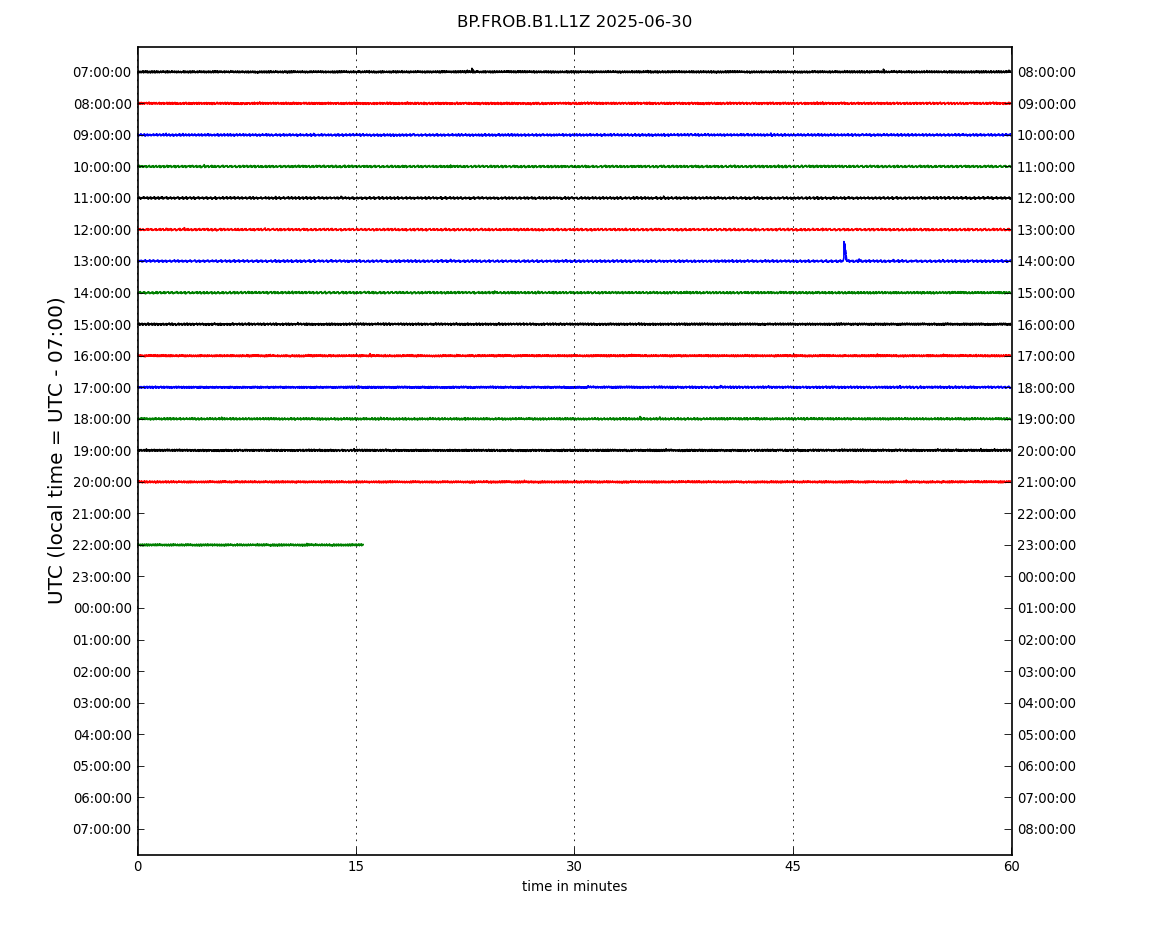This screenshot has height=950, width=1150.
Task: Click the right-axis label 00:00:00
Action: click(1047, 577)
